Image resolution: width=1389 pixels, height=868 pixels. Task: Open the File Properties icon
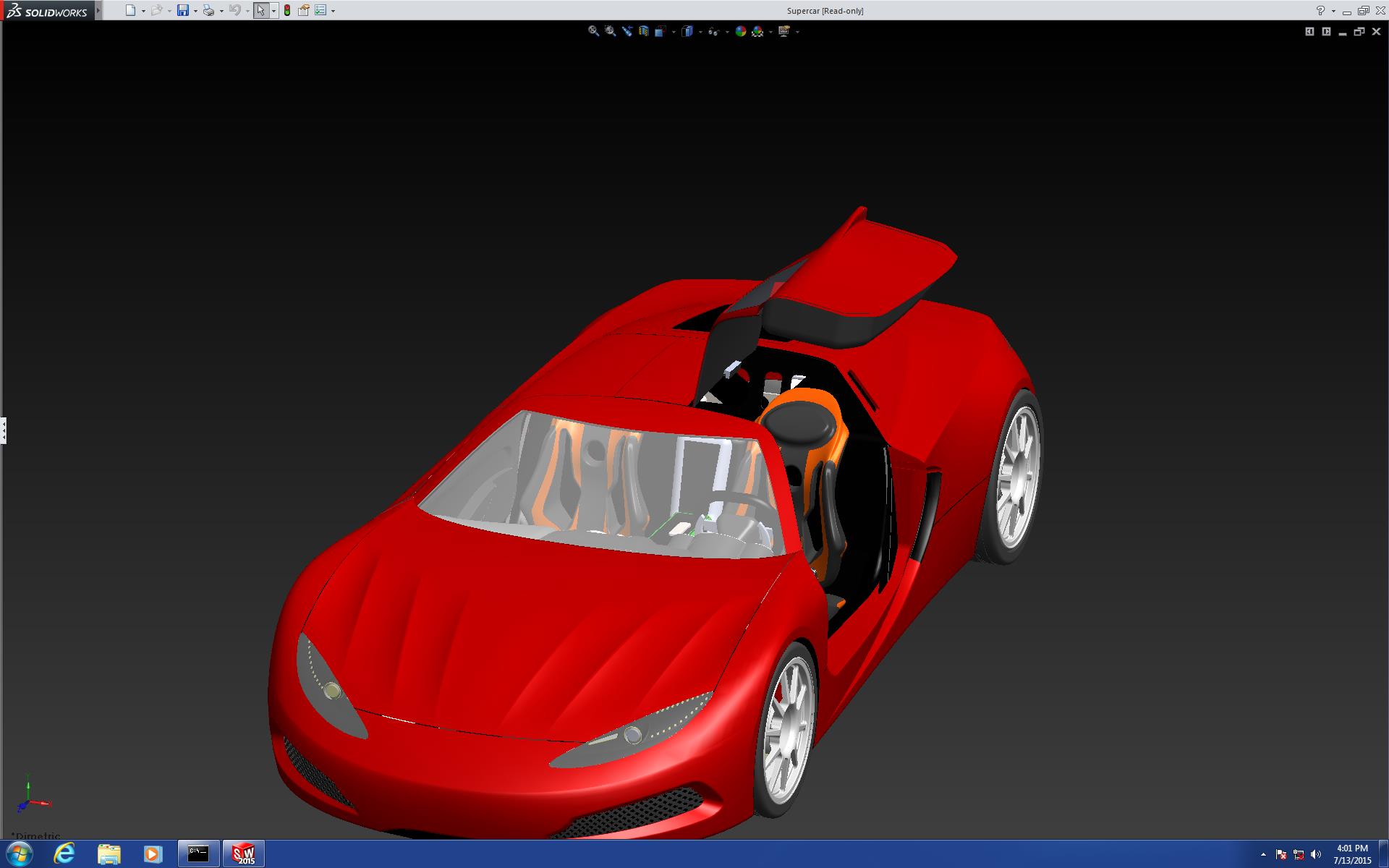pos(304,10)
